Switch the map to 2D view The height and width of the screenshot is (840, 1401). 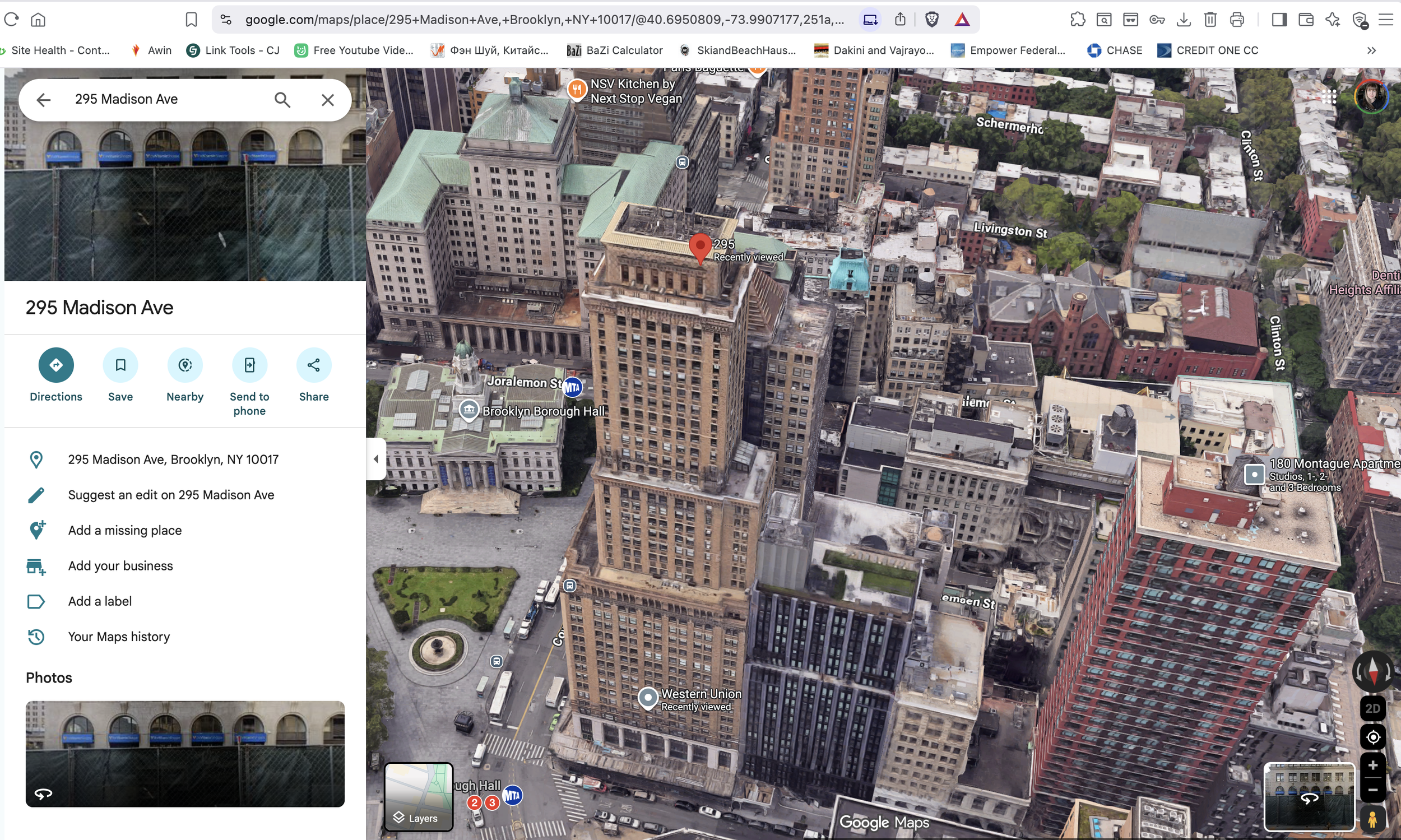(1372, 708)
